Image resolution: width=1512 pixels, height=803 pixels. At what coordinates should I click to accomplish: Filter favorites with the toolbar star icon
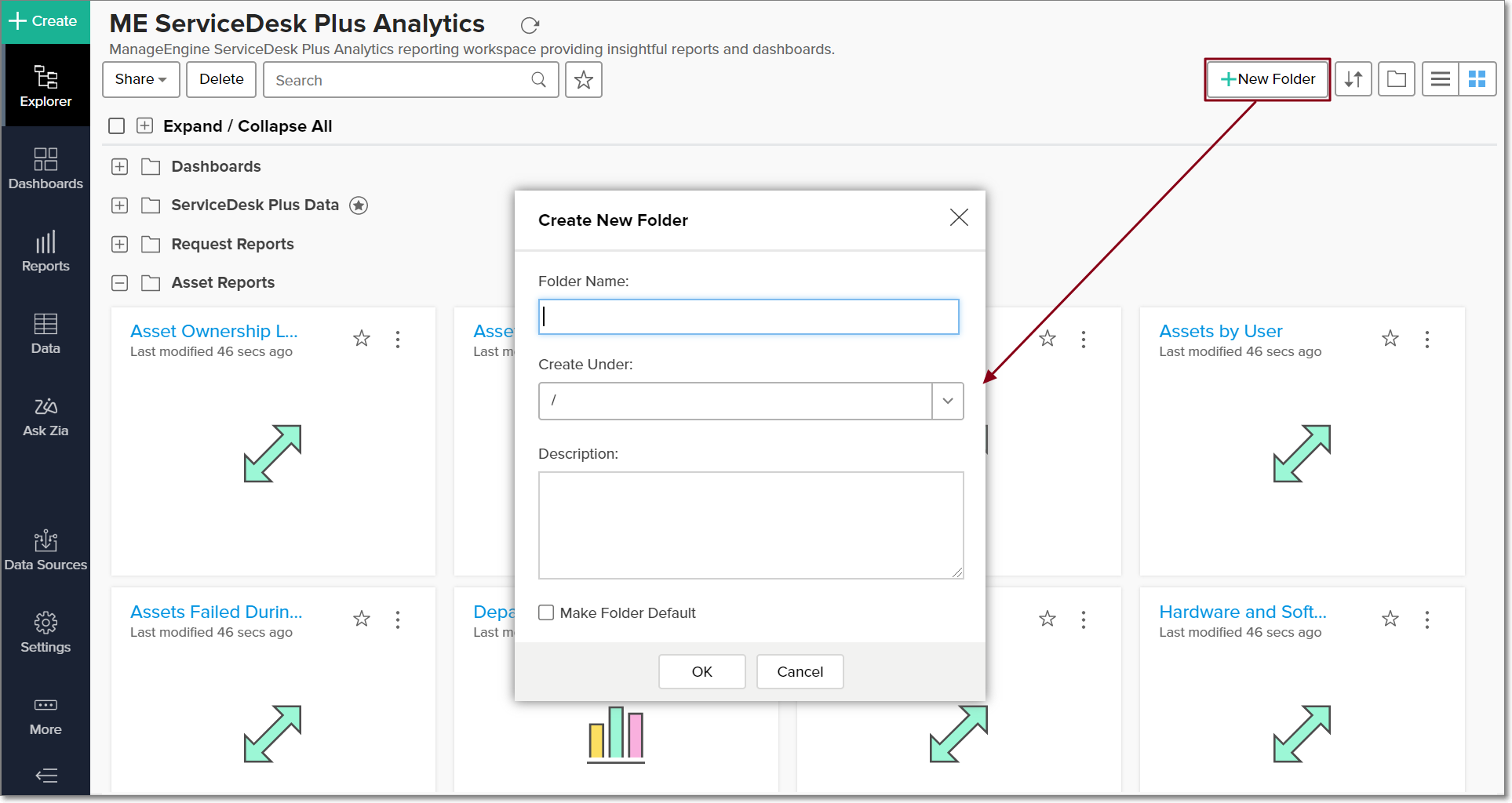(584, 80)
